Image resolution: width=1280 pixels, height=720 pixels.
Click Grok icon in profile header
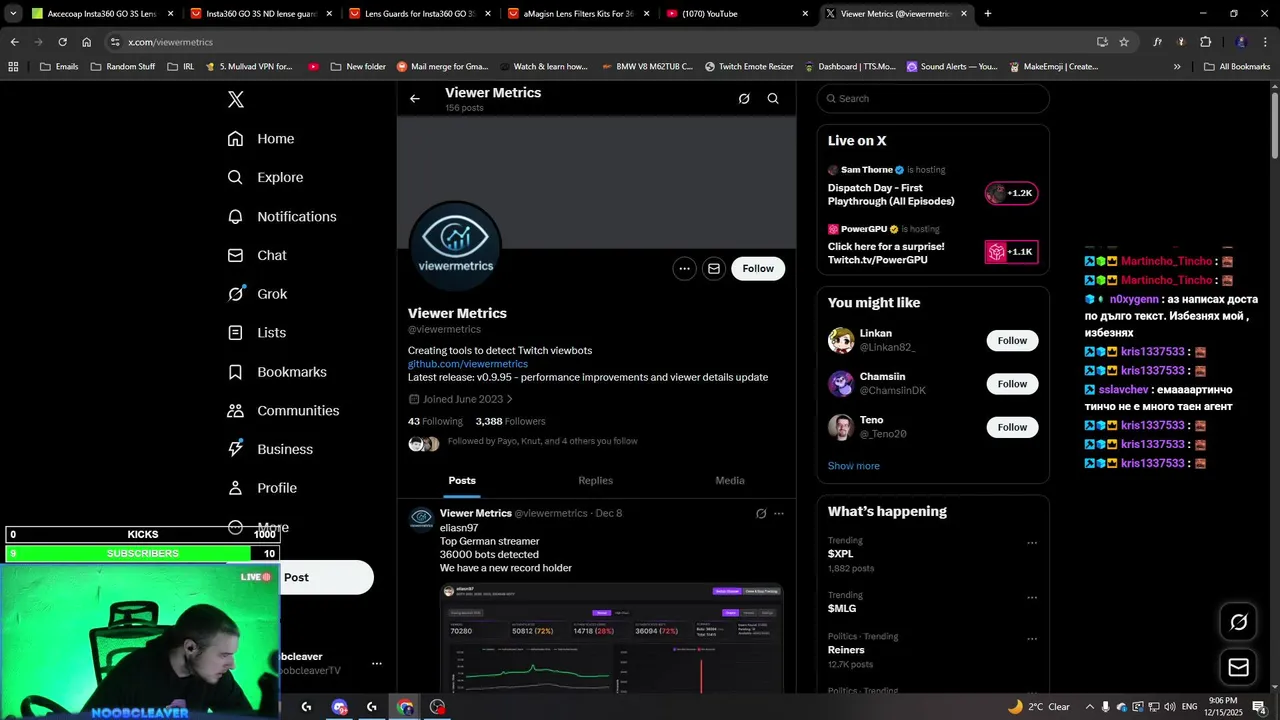point(744,98)
